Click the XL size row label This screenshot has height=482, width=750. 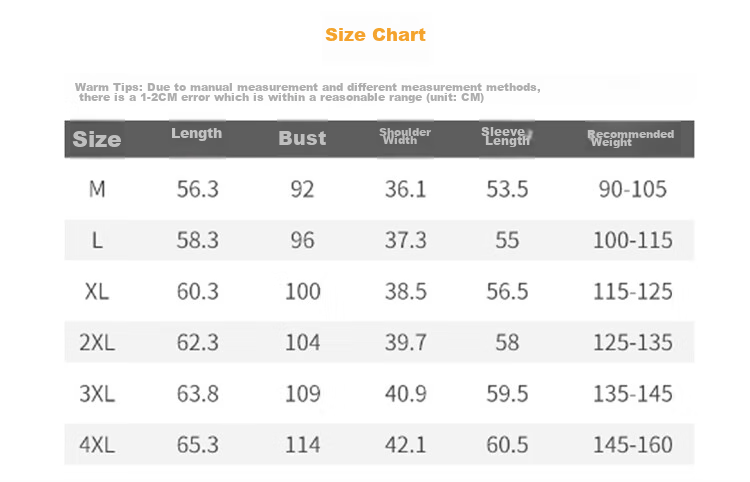[x=97, y=291]
